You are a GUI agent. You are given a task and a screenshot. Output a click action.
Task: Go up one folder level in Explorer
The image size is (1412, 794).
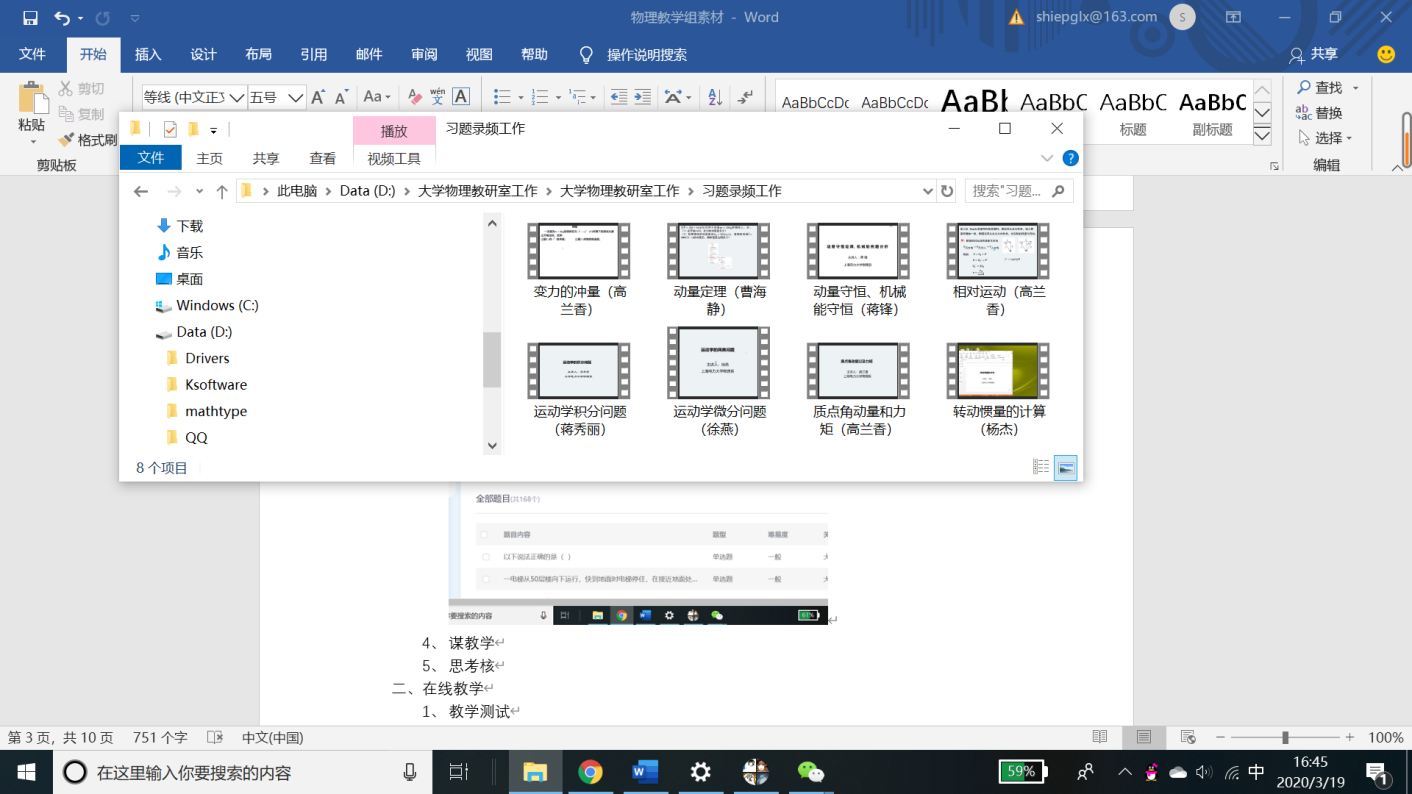click(221, 191)
